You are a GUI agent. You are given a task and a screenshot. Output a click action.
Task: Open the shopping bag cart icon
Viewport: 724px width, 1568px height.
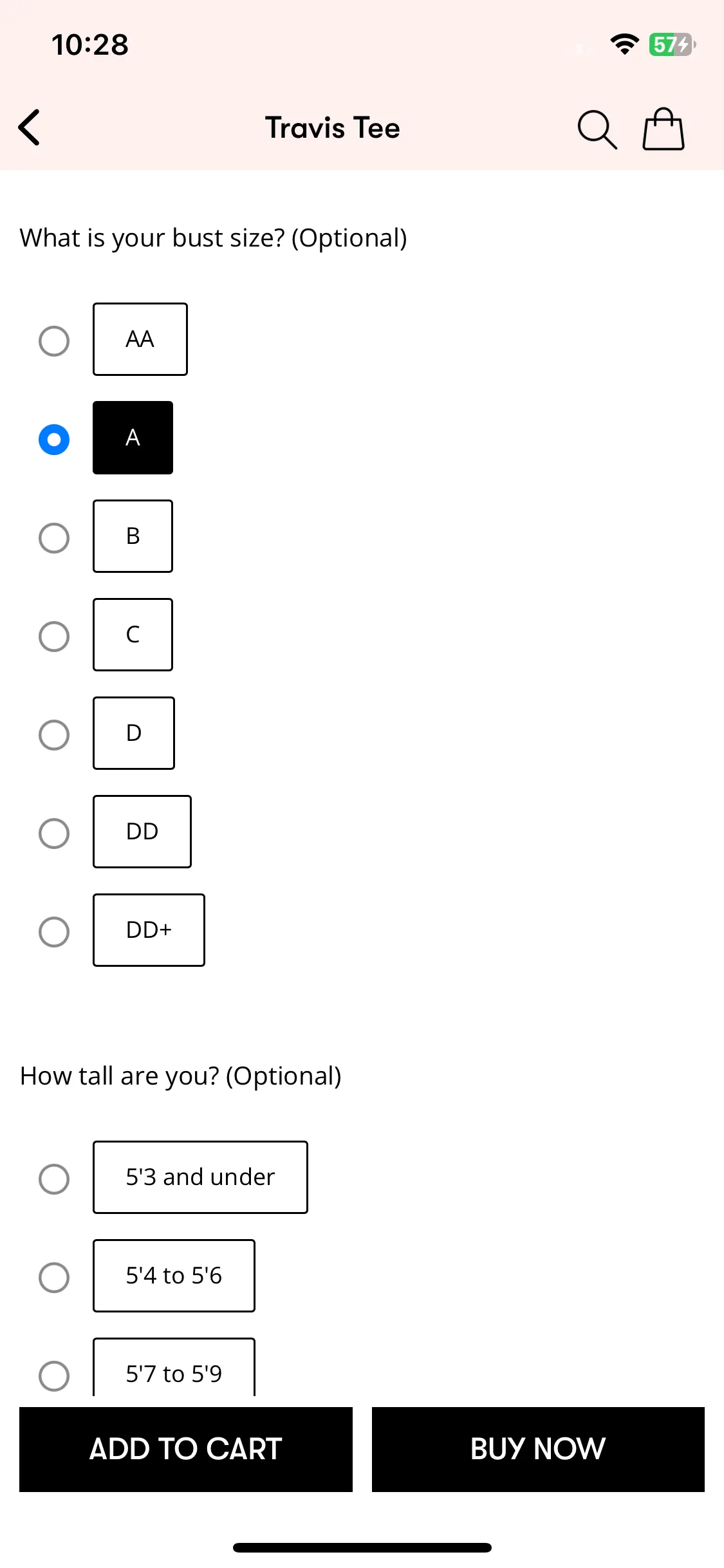pos(664,129)
